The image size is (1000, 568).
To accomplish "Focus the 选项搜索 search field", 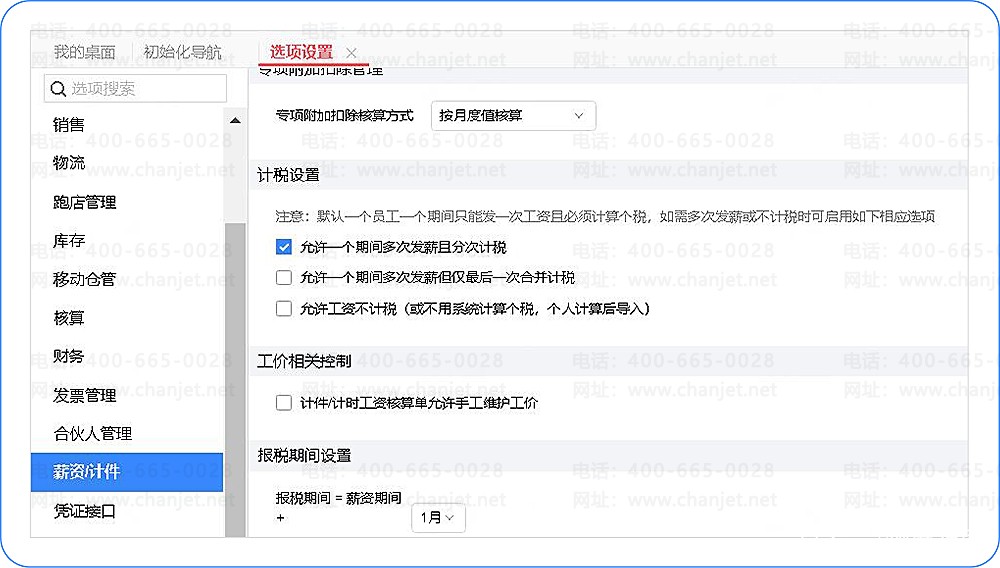I will 135,89.
